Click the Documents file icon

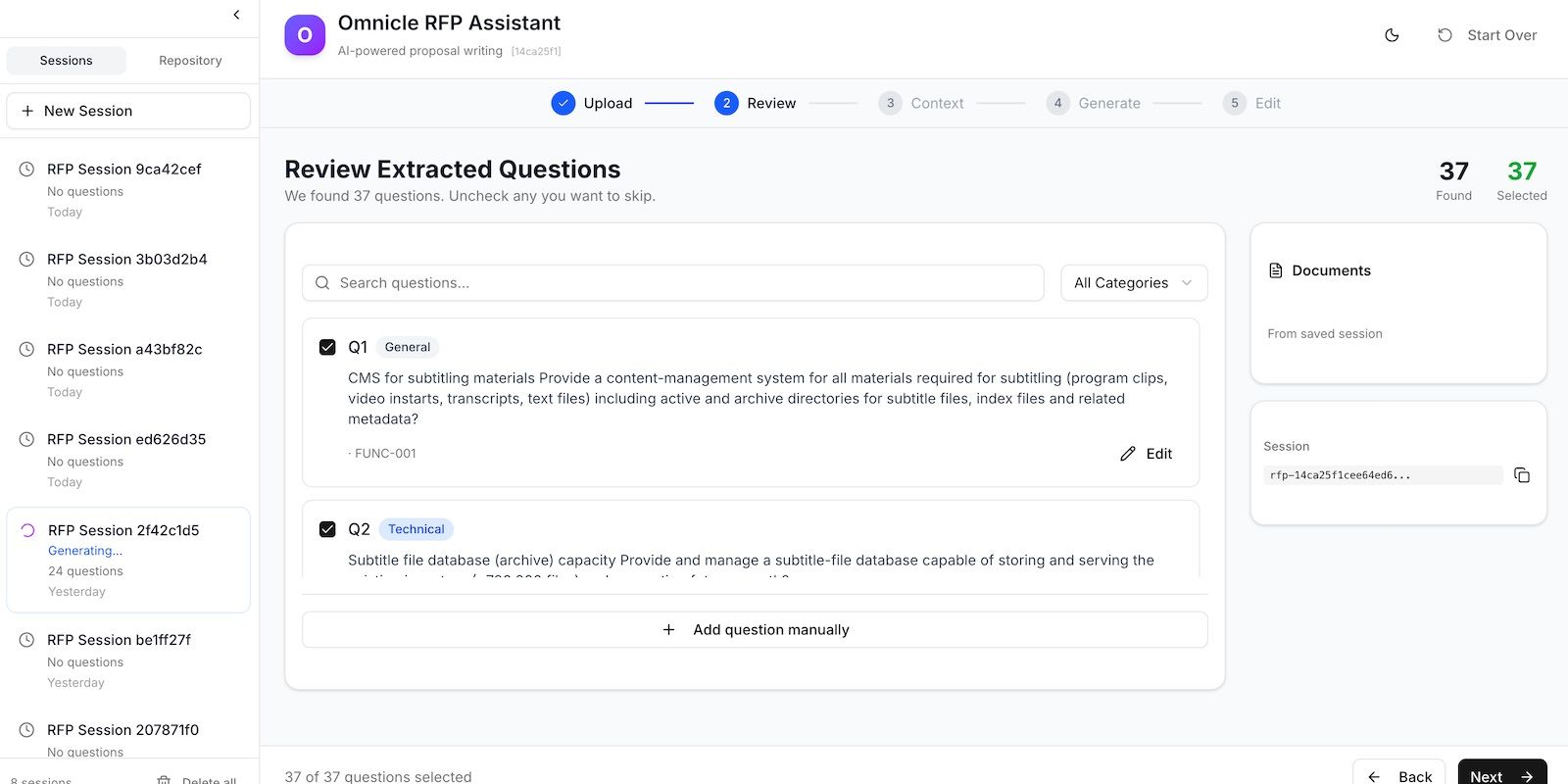click(x=1276, y=270)
